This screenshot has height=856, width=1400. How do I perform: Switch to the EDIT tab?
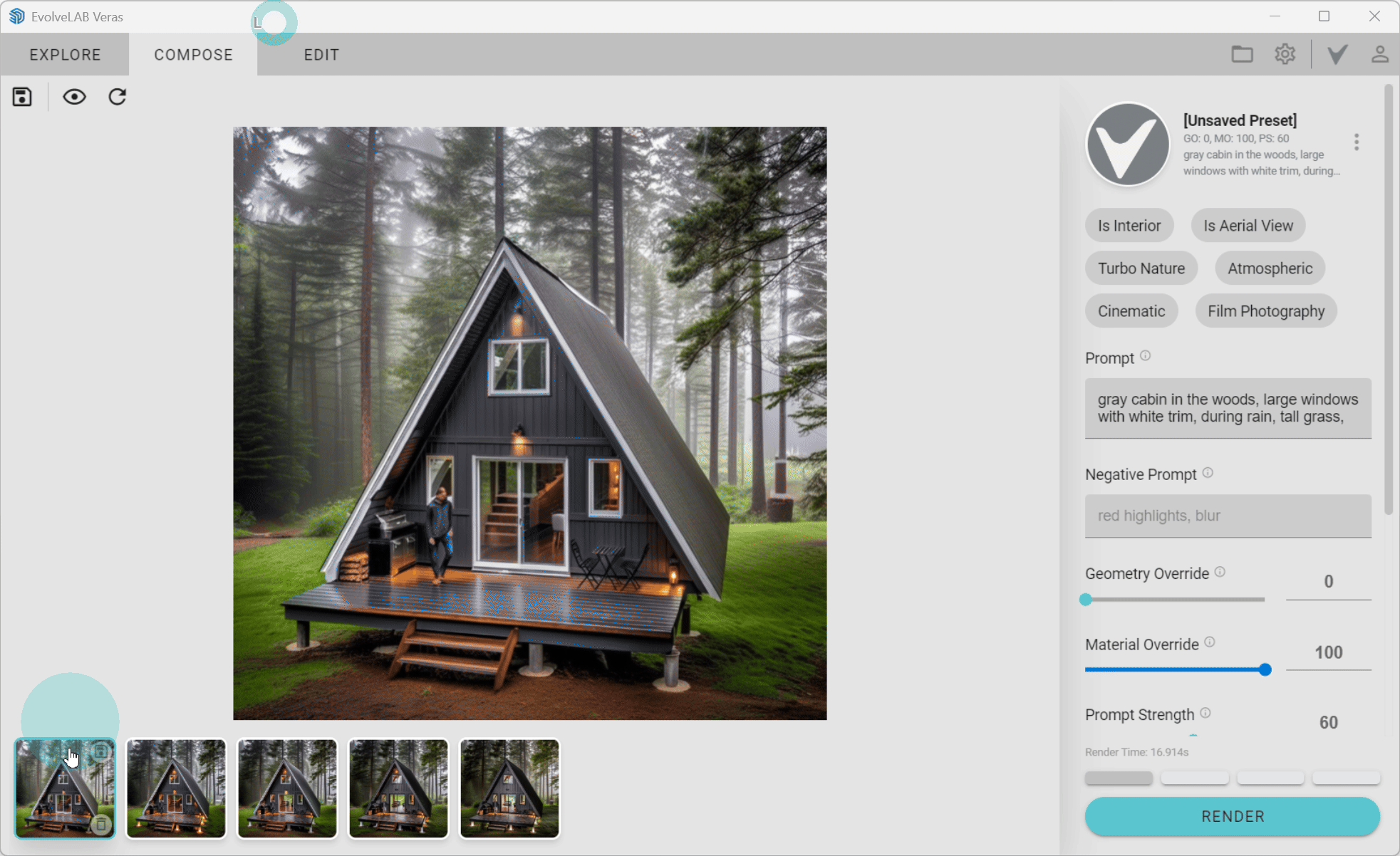[x=321, y=54]
